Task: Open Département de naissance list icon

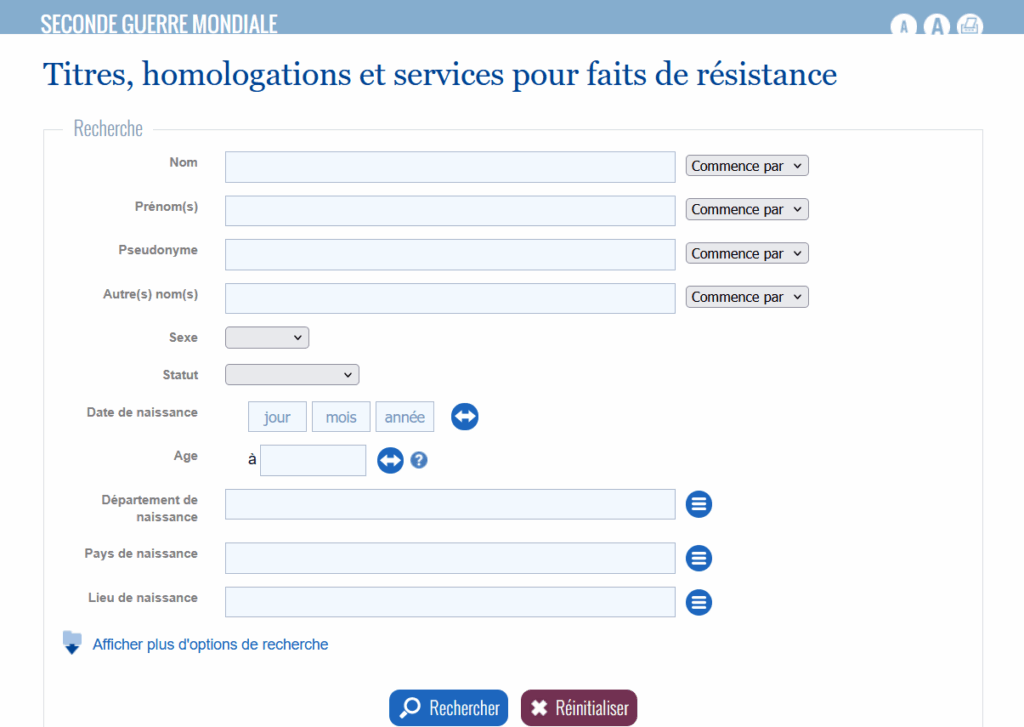Action: click(698, 504)
